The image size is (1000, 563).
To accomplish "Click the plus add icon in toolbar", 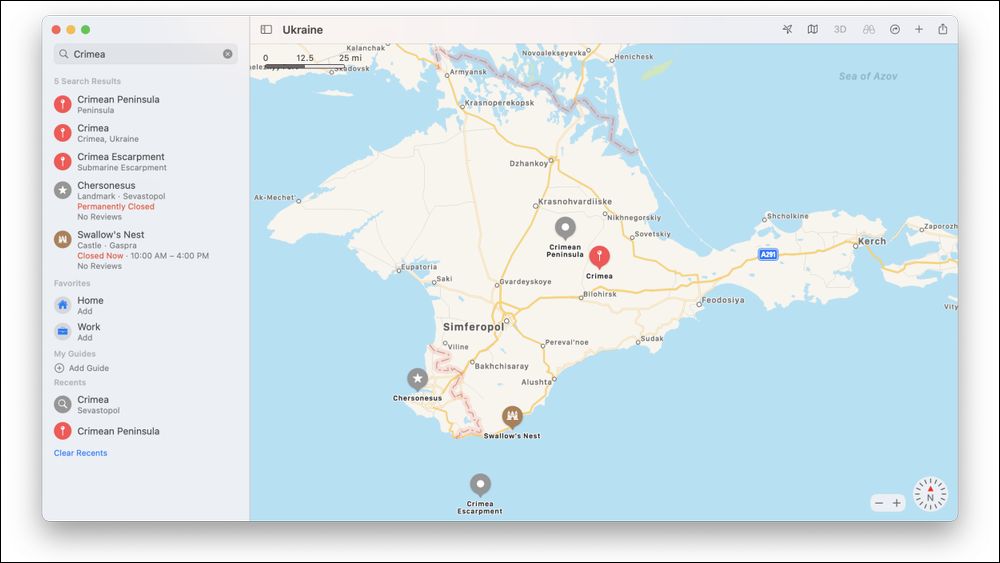I will pos(918,29).
